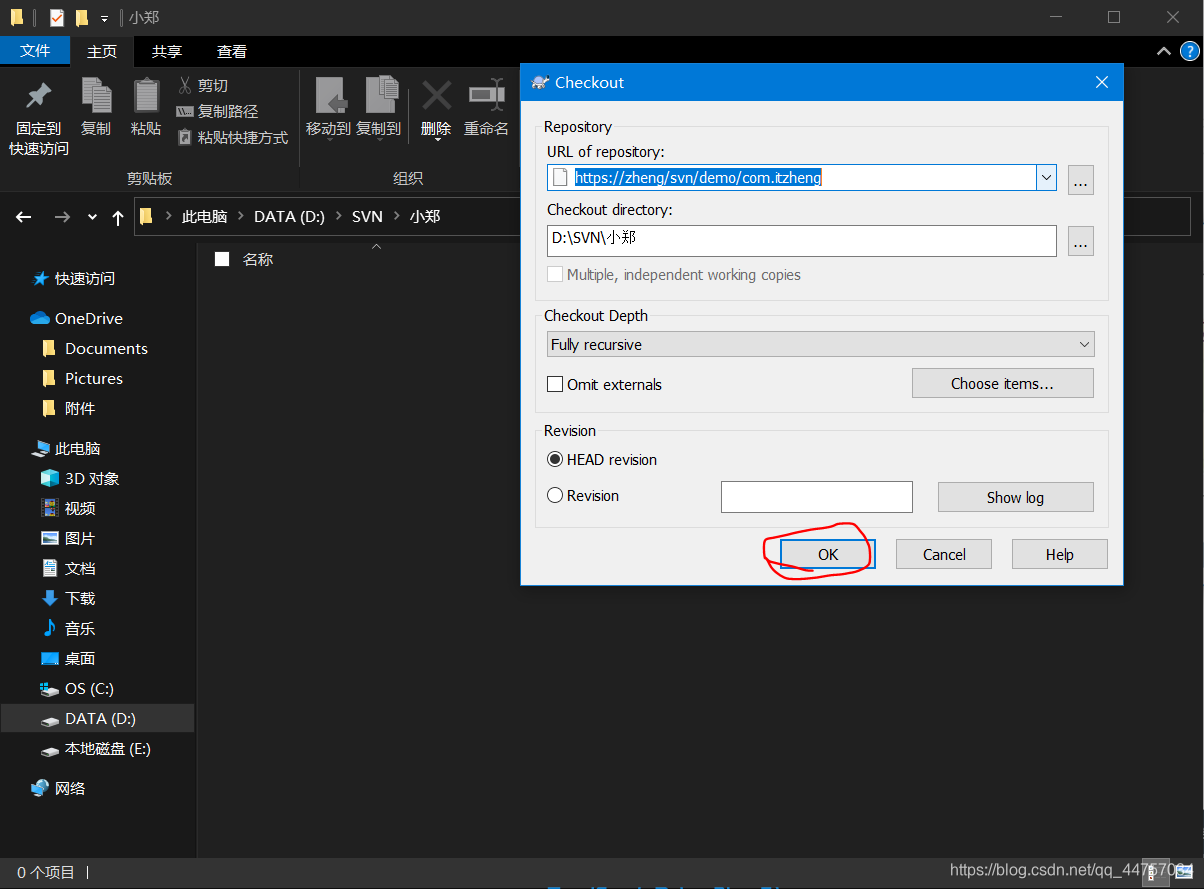Click the Pin to Quick Access icon

[x=38, y=96]
